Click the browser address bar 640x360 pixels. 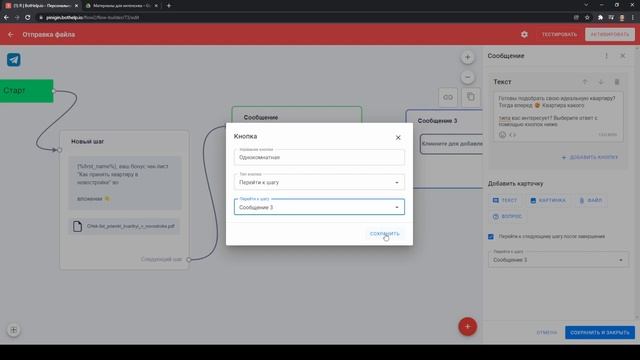click(x=302, y=18)
